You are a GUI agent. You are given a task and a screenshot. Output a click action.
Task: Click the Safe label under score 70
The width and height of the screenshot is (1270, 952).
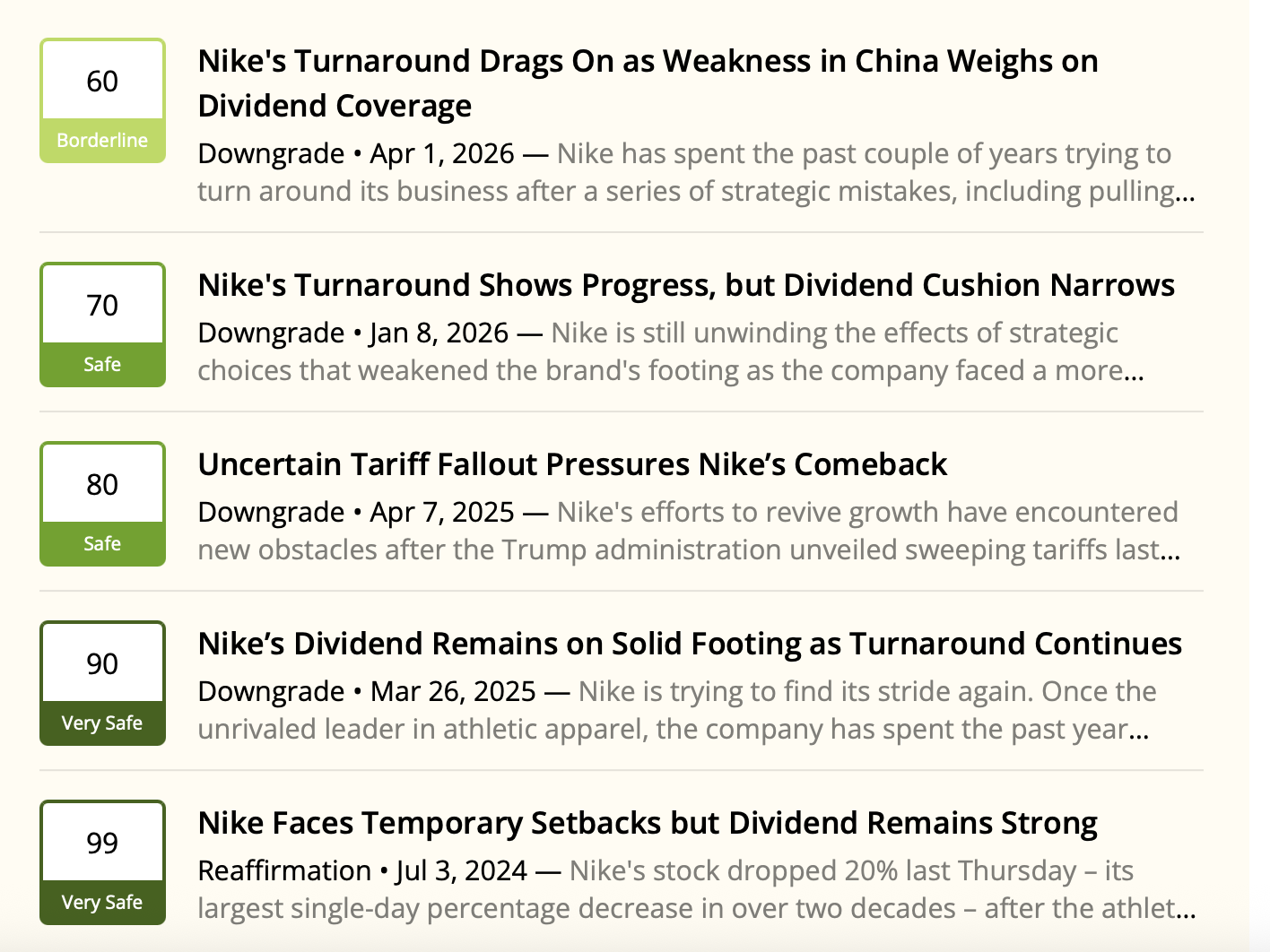(102, 365)
